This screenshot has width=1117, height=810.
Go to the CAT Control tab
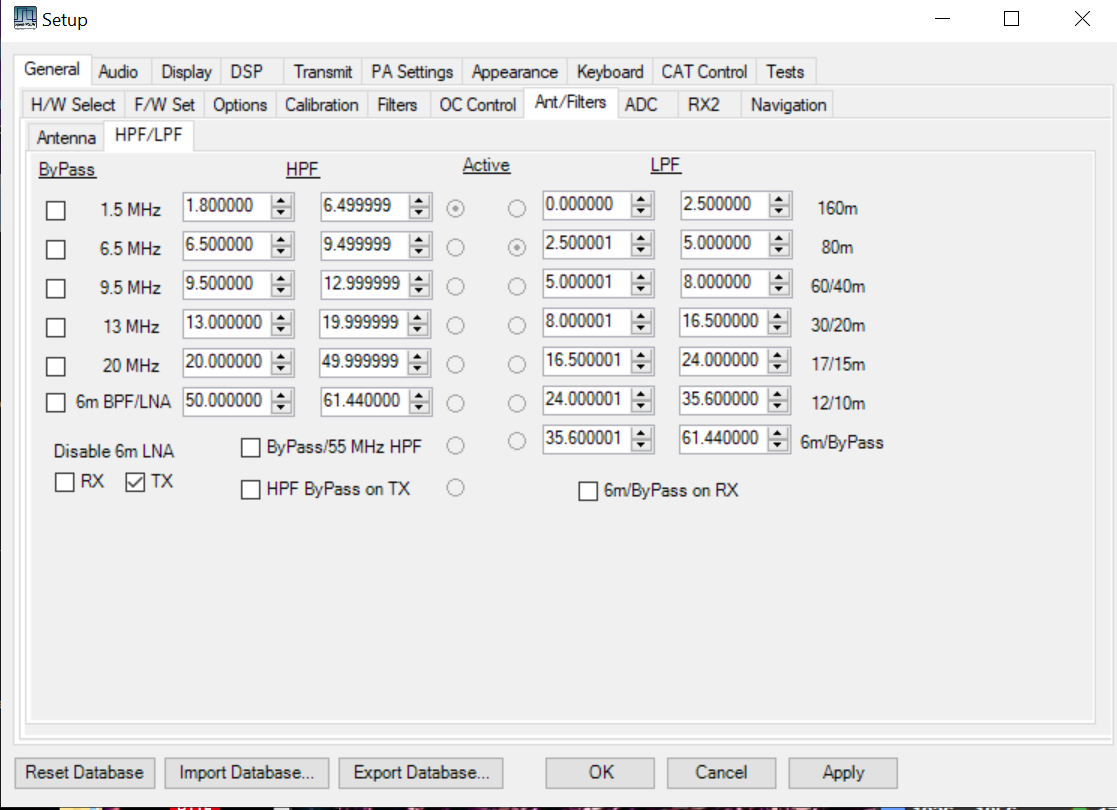pyautogui.click(x=704, y=72)
